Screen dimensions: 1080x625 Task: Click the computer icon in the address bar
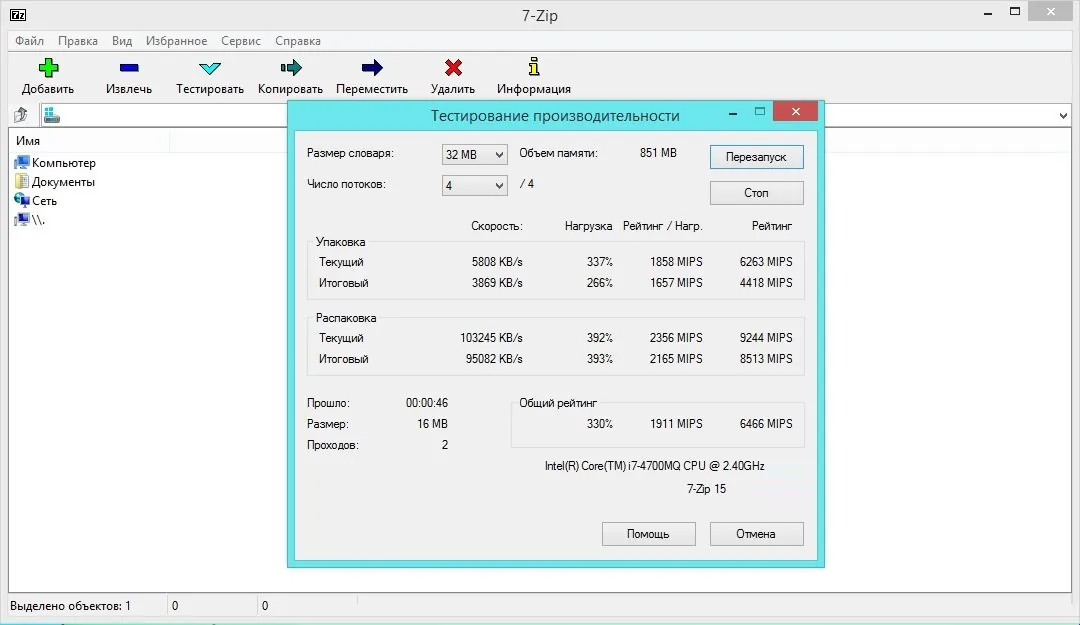point(52,115)
